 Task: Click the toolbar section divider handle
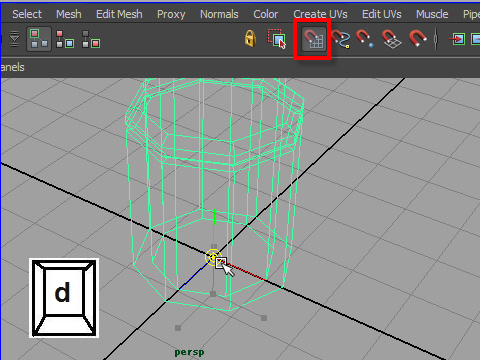(x=436, y=39)
